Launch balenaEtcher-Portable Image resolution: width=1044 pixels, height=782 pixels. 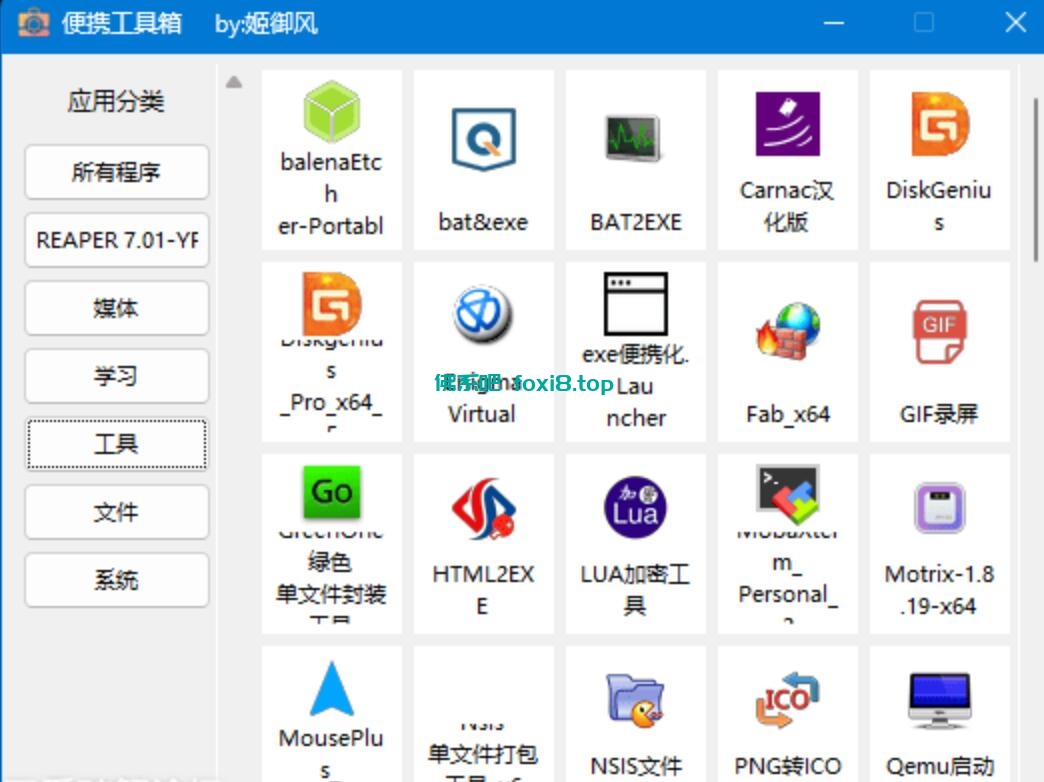331,155
